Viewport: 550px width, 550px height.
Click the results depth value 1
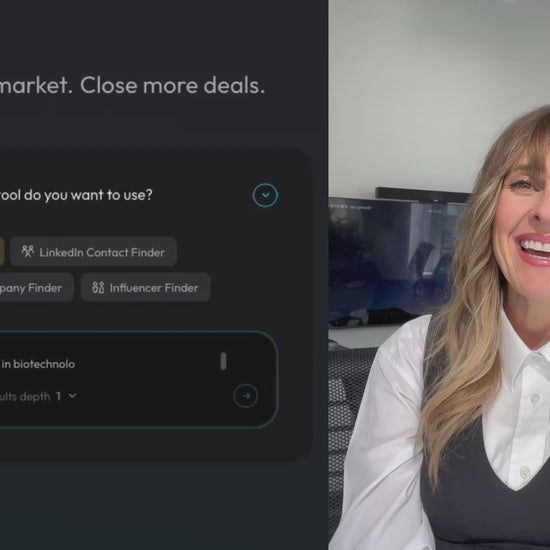click(59, 396)
